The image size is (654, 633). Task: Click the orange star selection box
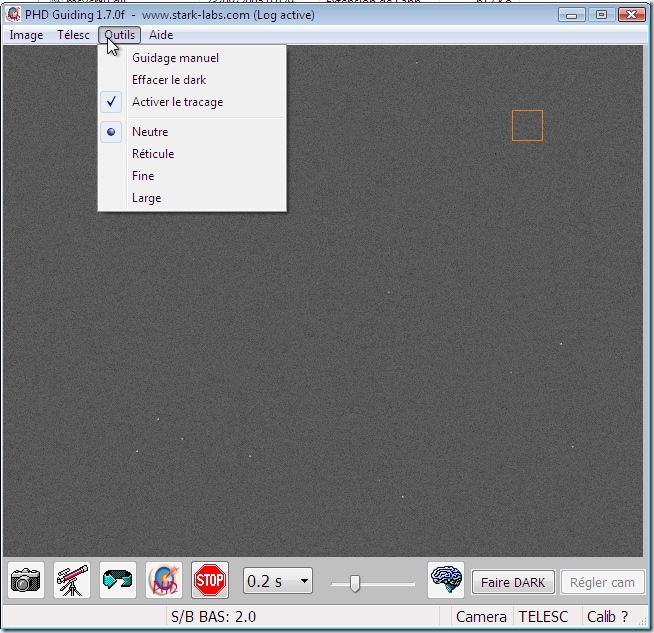click(528, 126)
